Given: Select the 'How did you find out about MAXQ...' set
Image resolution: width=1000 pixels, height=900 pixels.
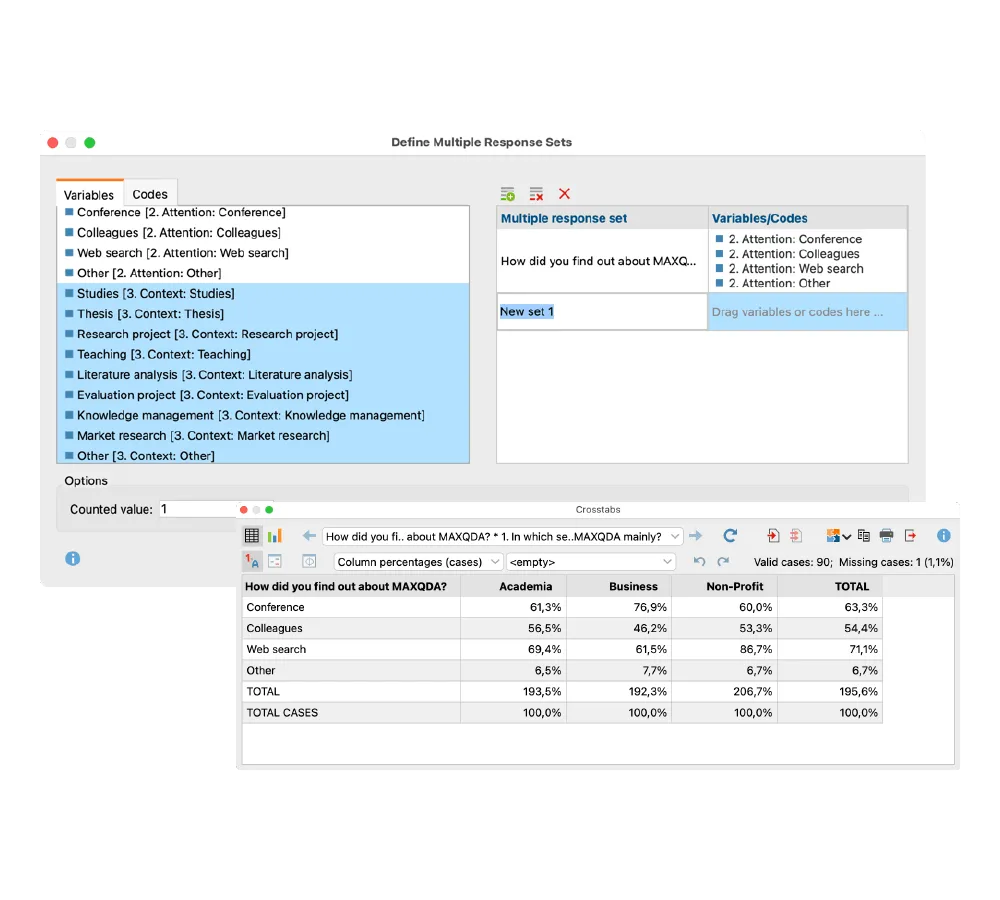Looking at the screenshot, I should point(602,261).
